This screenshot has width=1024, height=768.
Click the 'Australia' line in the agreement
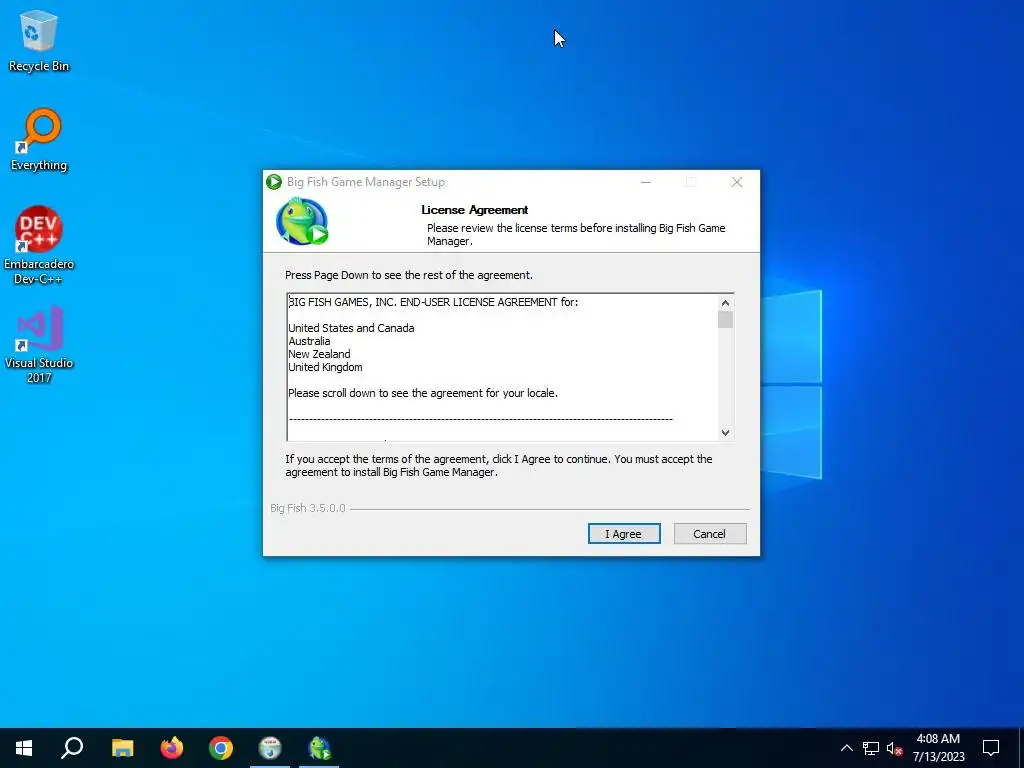[310, 341]
